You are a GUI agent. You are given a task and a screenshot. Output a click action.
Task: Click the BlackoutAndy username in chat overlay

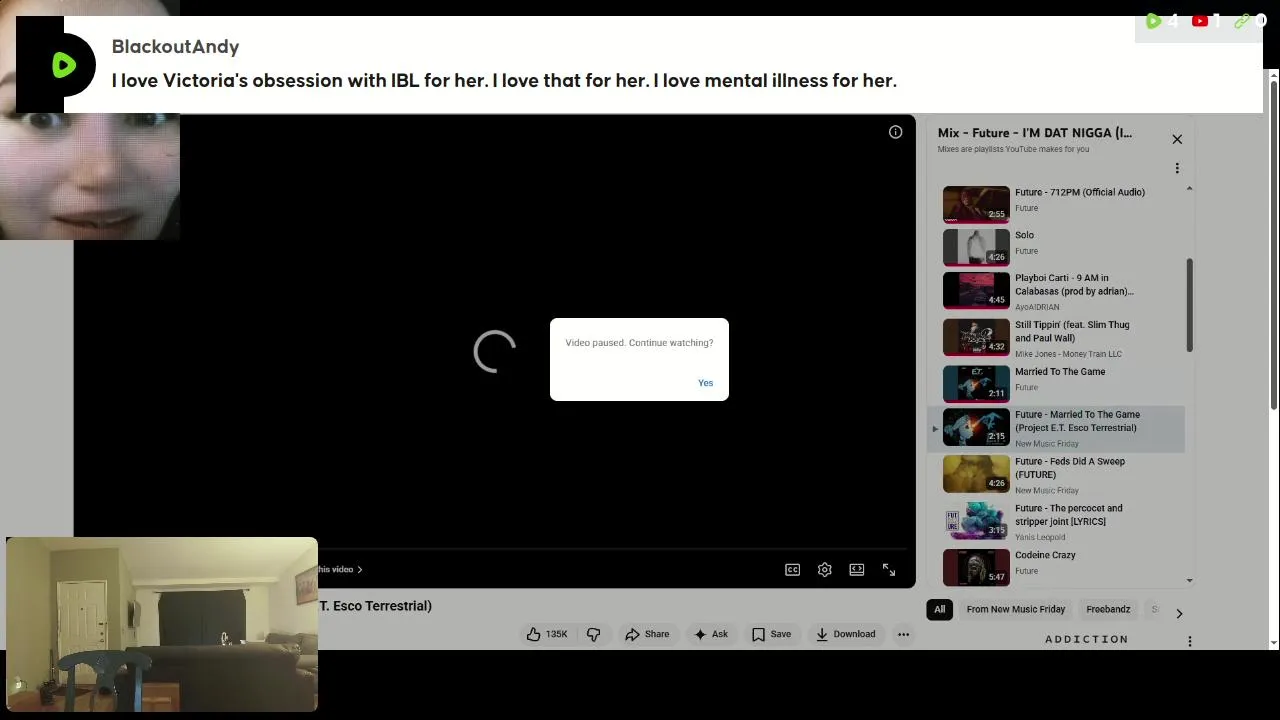(x=175, y=47)
